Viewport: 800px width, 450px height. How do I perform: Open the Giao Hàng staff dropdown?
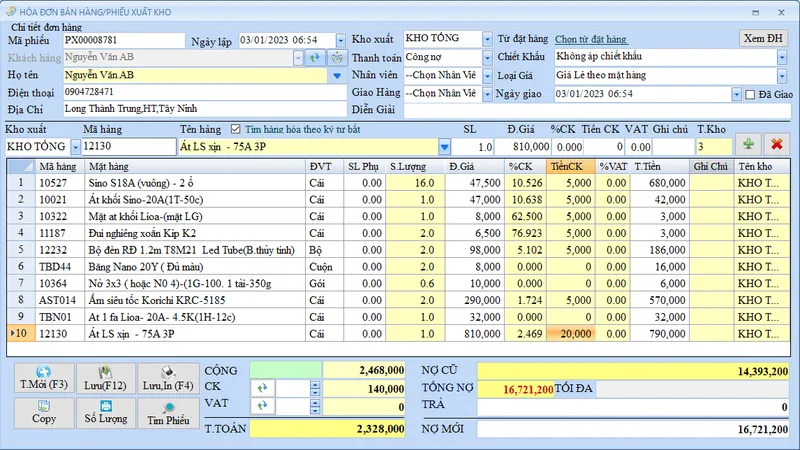[x=487, y=94]
